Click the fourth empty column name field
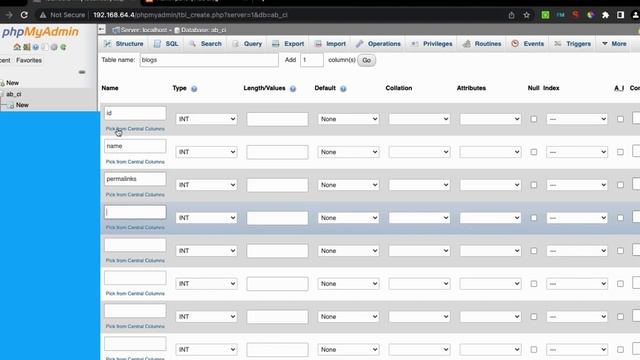Screen dimensions: 640x360 135,212
